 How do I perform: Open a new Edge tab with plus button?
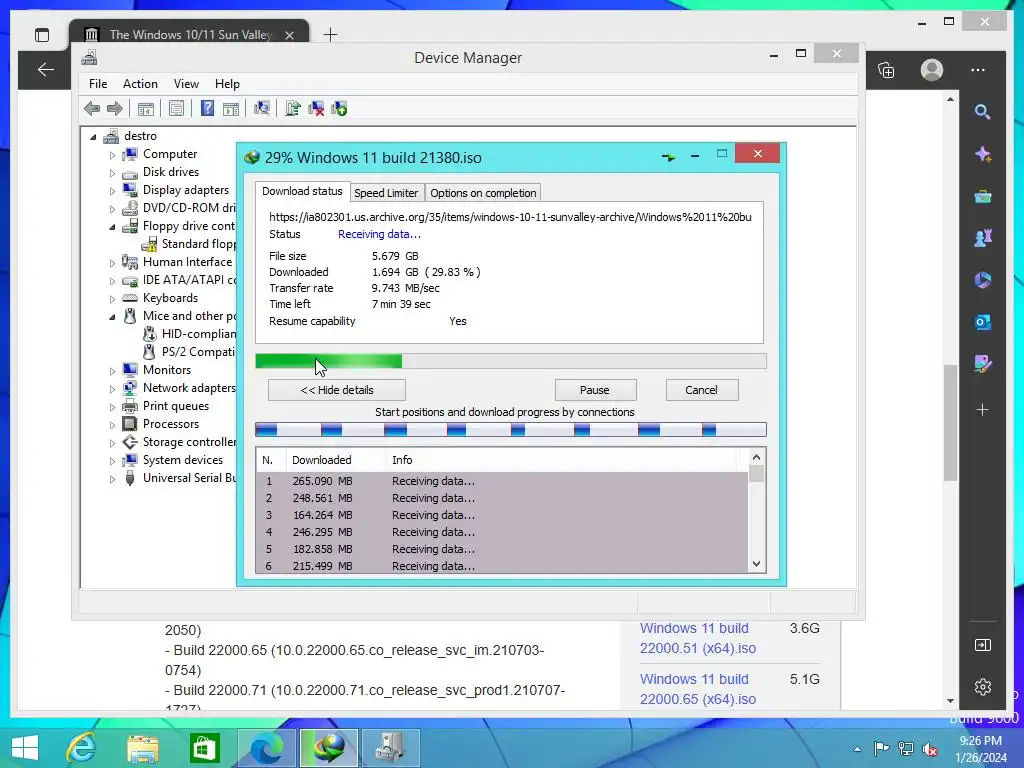coord(330,35)
